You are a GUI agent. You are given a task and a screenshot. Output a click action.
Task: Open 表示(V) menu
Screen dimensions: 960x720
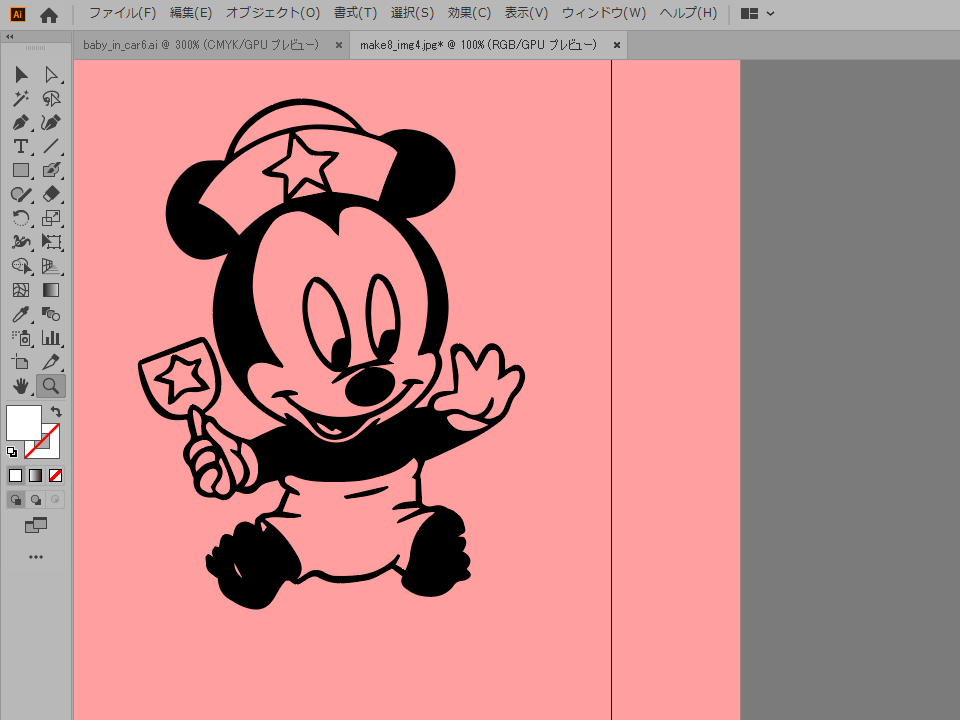coord(526,13)
